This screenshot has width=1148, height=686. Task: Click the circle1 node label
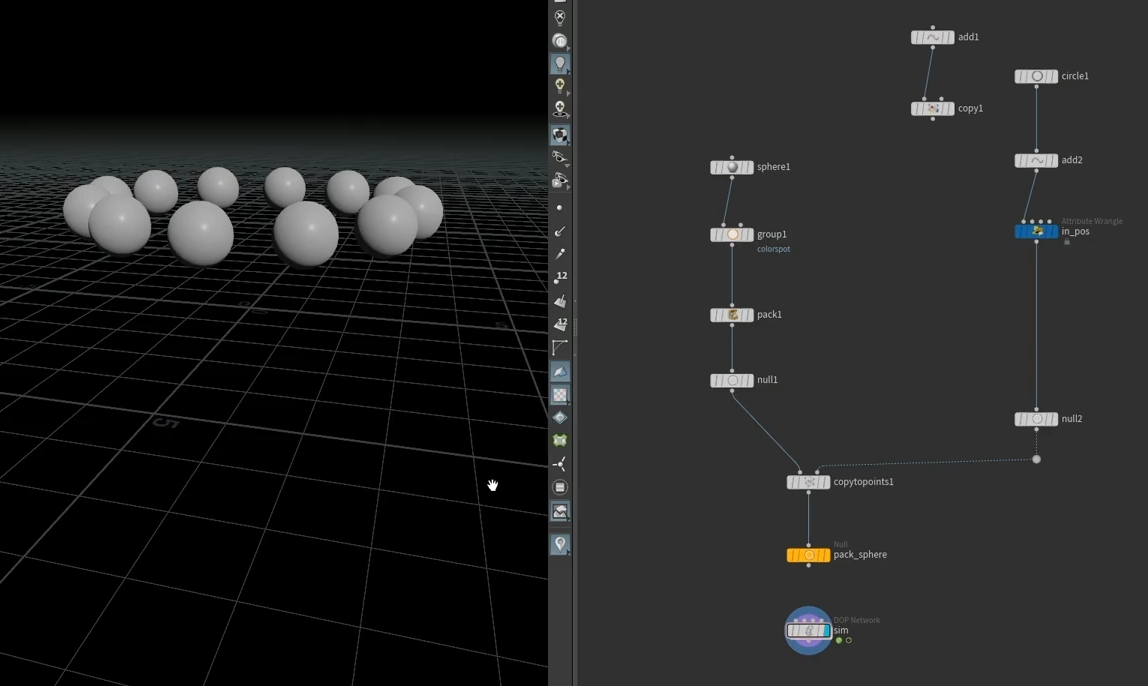pyautogui.click(x=1075, y=76)
